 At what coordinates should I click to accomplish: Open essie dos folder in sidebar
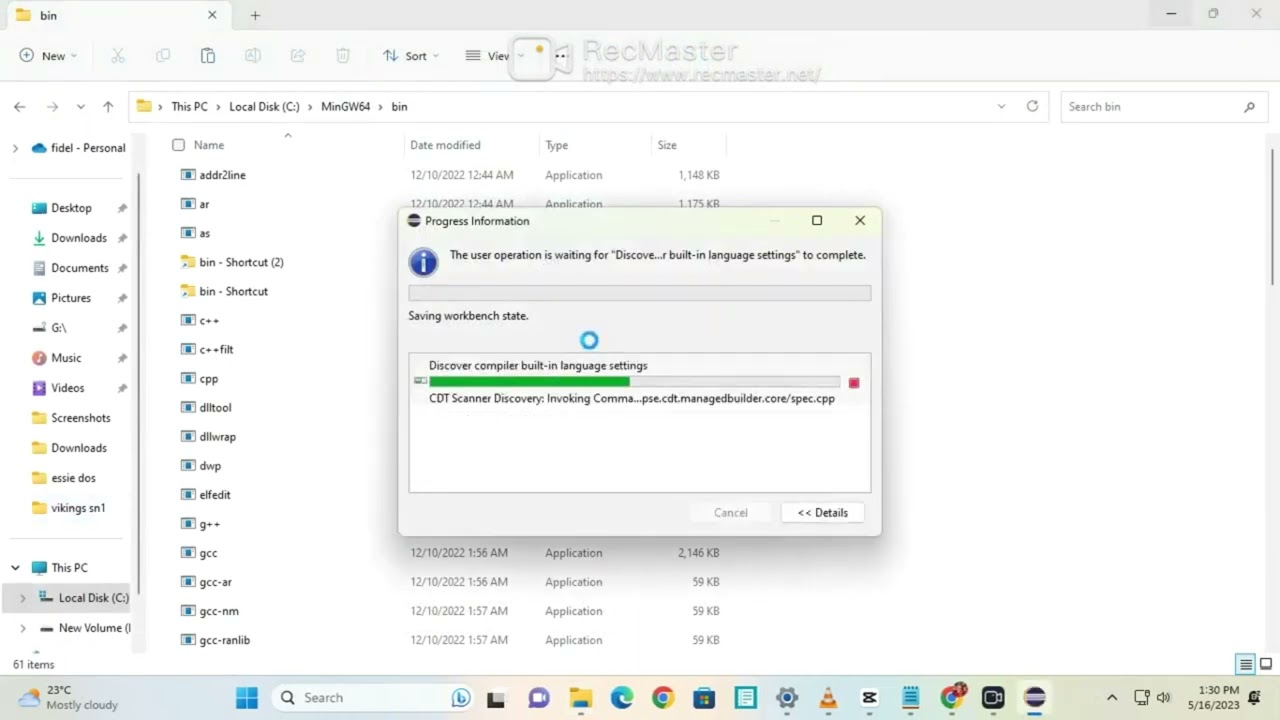(x=73, y=478)
